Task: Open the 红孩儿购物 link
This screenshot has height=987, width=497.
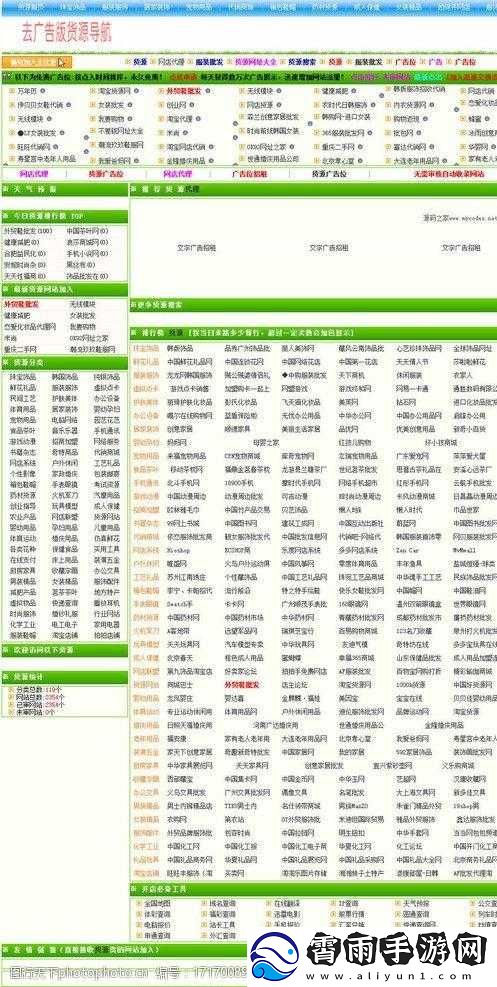Action: click(x=355, y=443)
